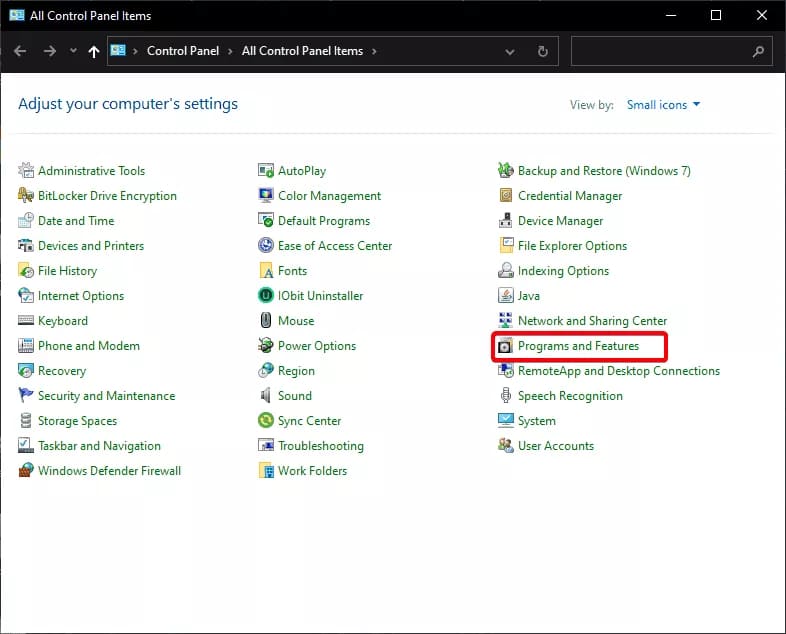Open the Default Programs icon
Screen dimensions: 786x634
click(x=266, y=221)
